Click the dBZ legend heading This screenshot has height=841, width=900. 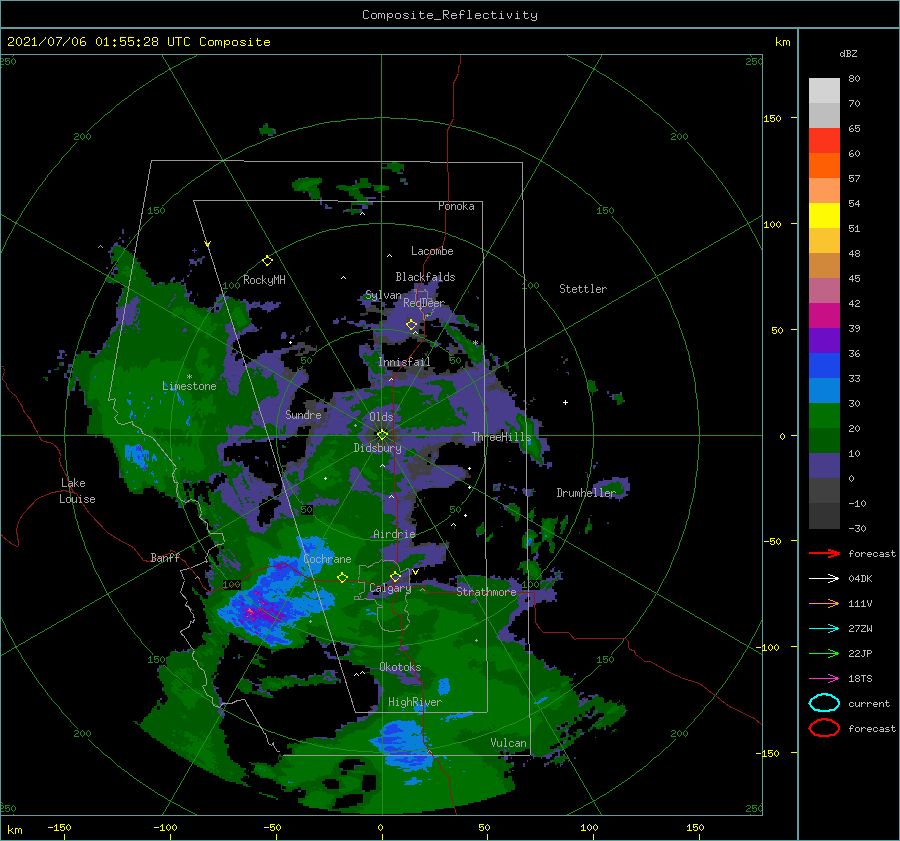[848, 53]
